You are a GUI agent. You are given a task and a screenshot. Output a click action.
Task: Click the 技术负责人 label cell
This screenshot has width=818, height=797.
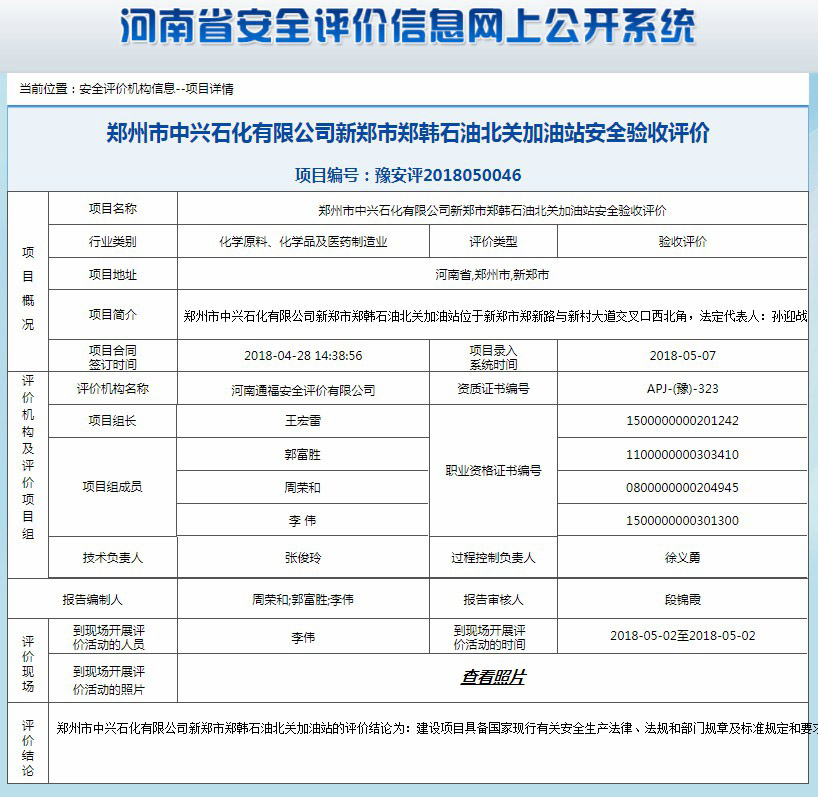pos(113,558)
